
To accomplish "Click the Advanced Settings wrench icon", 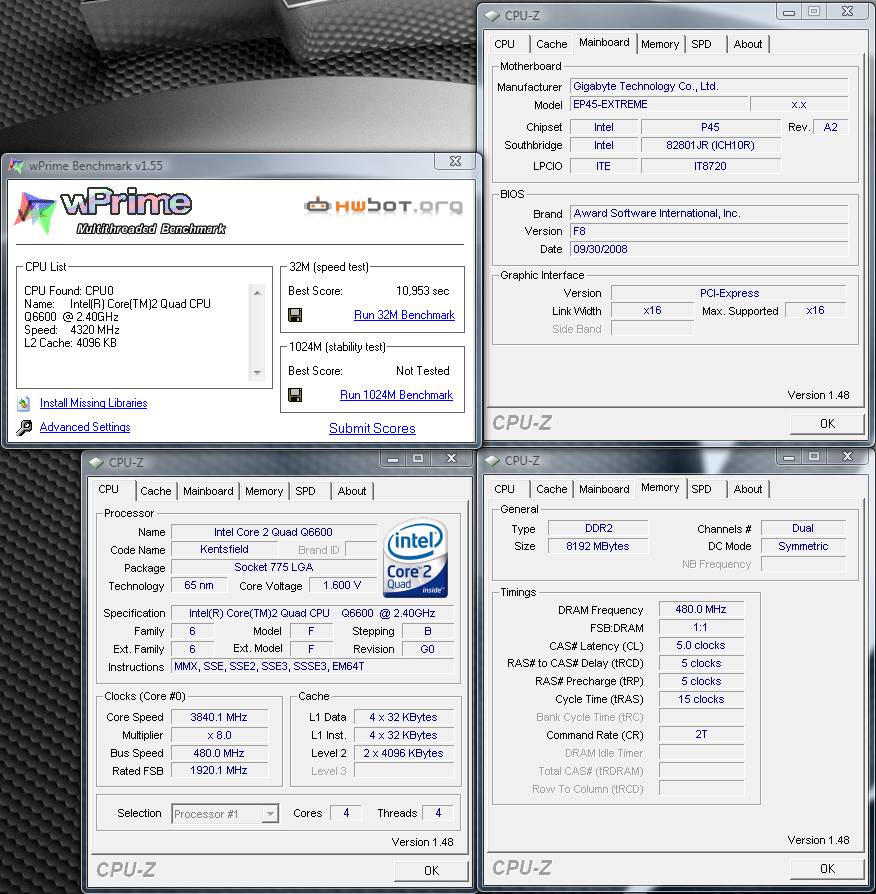I will 24,427.
